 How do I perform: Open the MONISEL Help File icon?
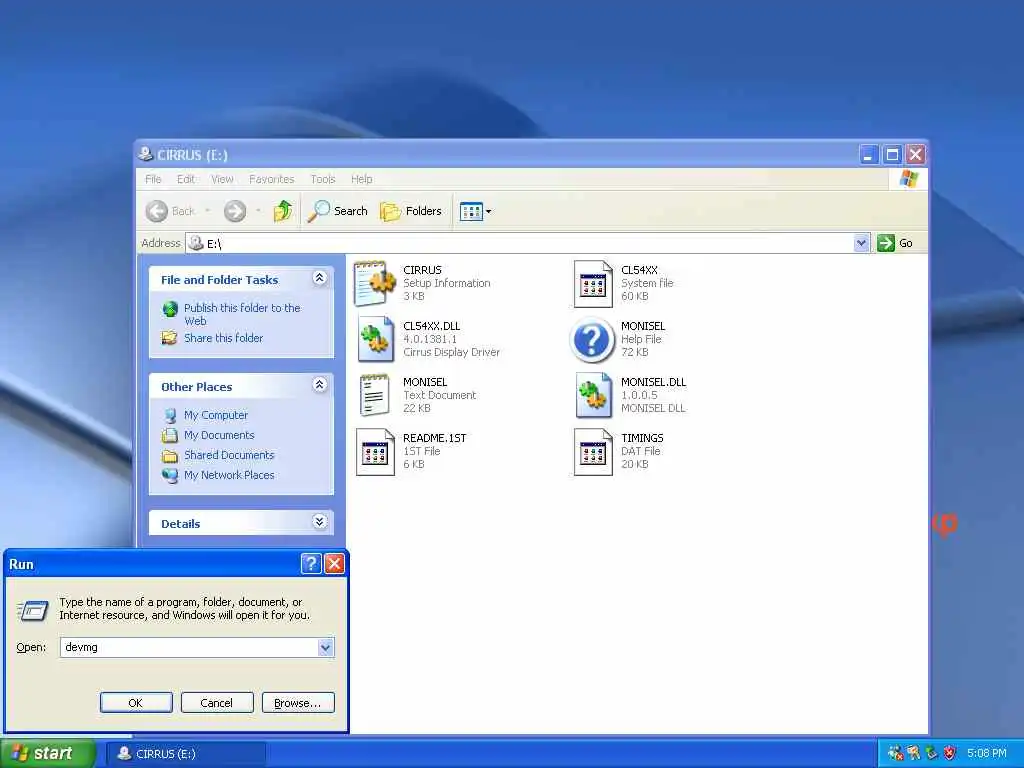click(592, 340)
